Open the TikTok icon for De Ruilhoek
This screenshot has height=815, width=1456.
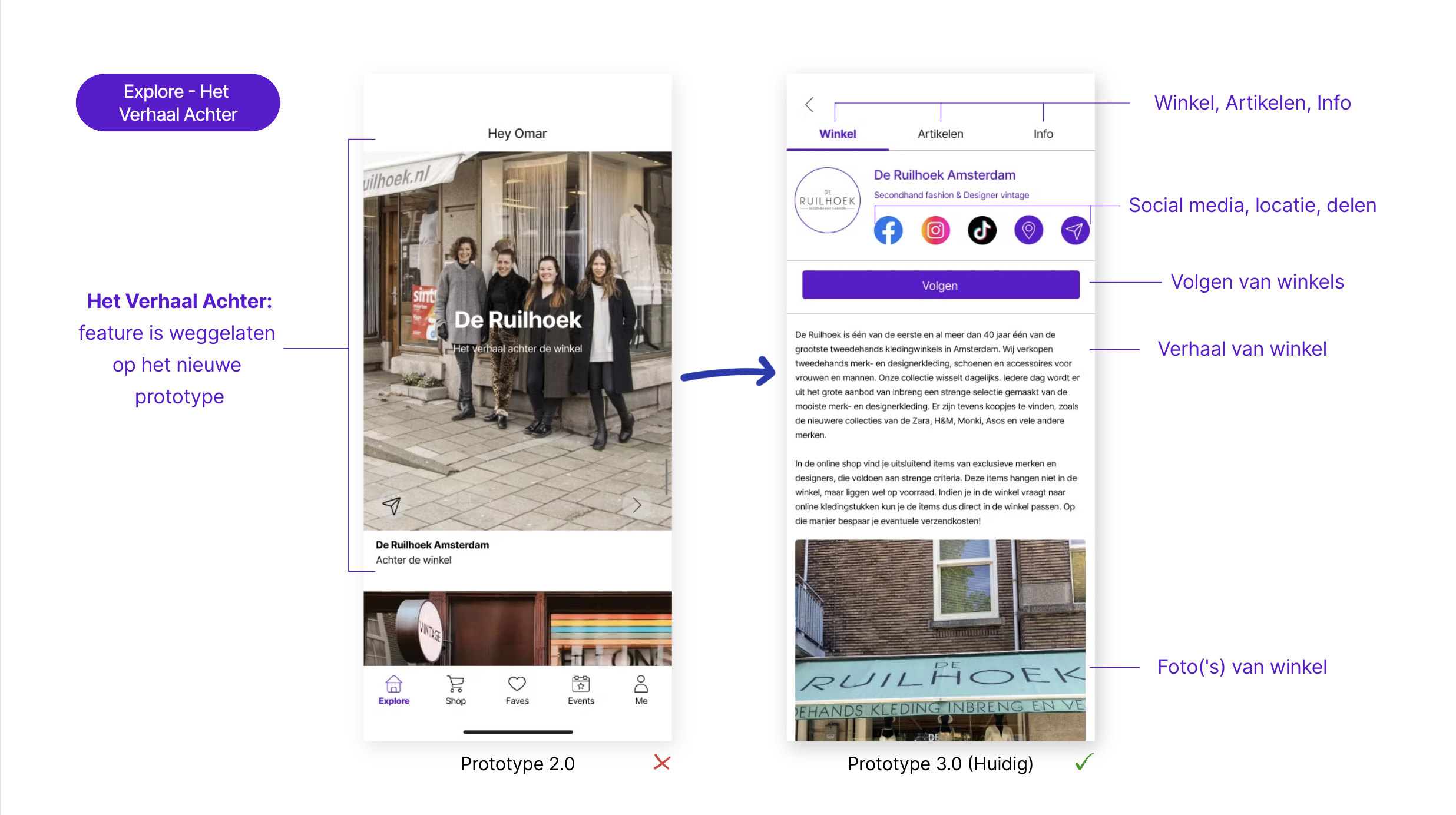(982, 230)
